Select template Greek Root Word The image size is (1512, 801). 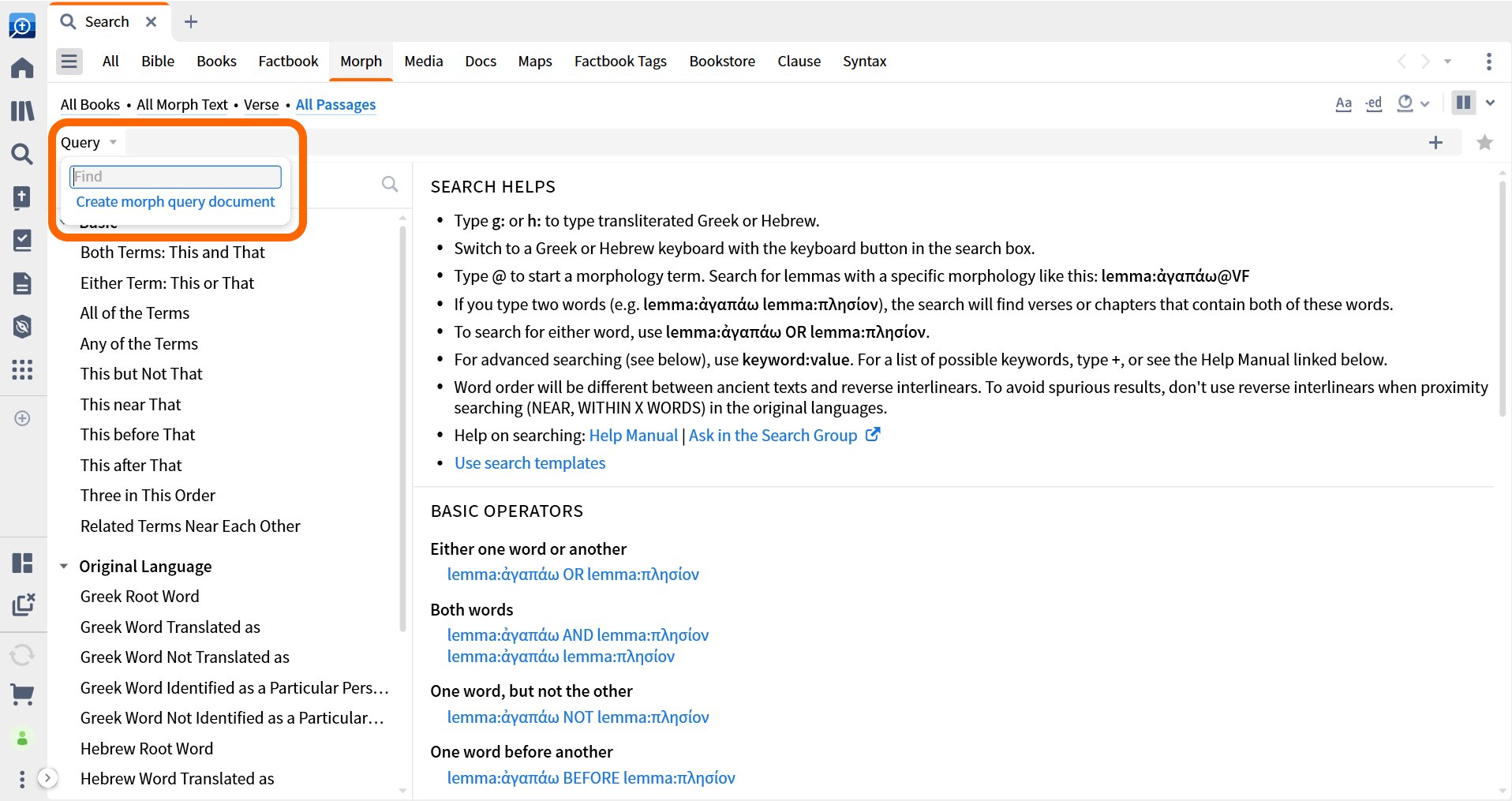[140, 597]
